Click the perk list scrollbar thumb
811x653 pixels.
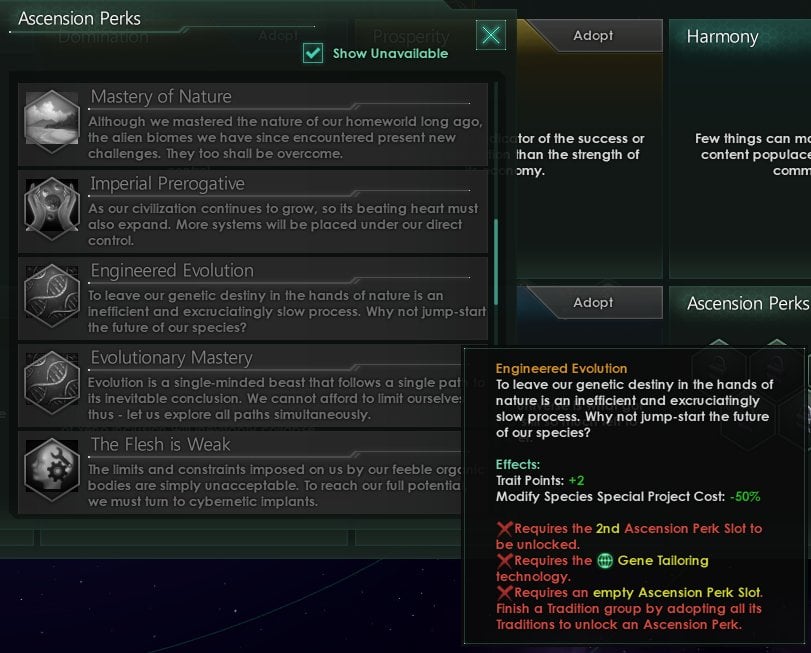pyautogui.click(x=496, y=262)
